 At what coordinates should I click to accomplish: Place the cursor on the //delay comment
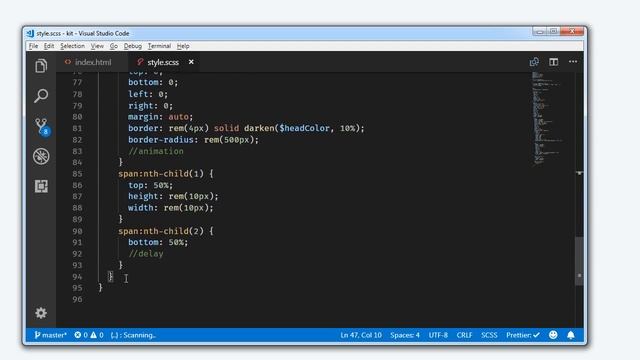[x=146, y=253]
